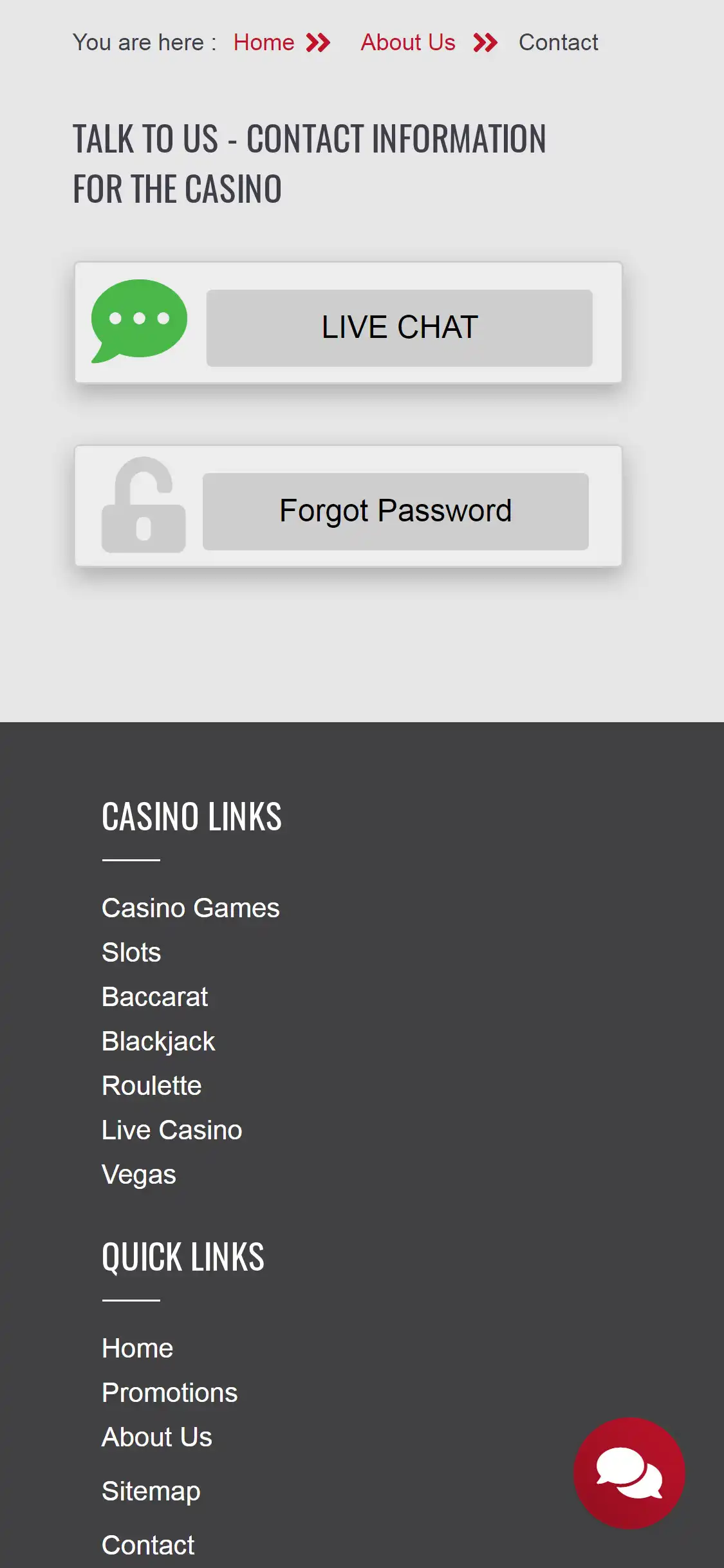Click the double chevron after About Us
This screenshot has width=724, height=1568.
485,43
